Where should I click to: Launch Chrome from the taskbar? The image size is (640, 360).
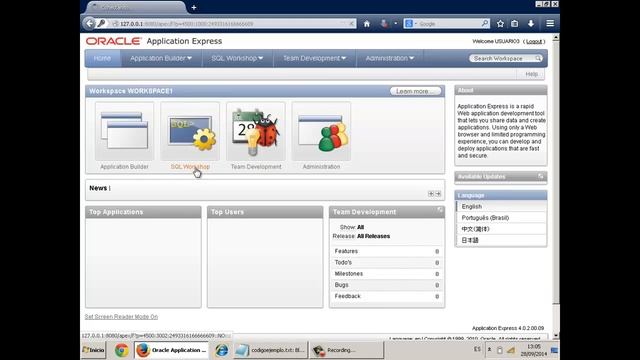pos(121,350)
